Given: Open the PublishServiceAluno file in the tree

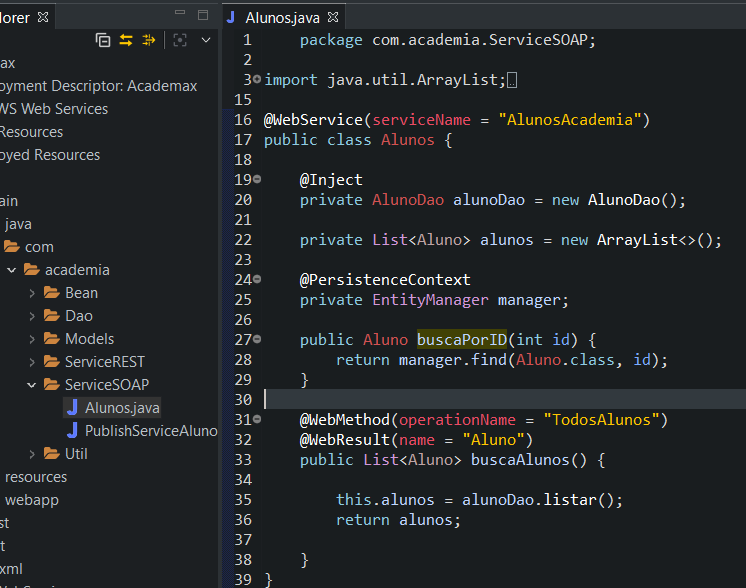Looking at the screenshot, I should coord(150,431).
